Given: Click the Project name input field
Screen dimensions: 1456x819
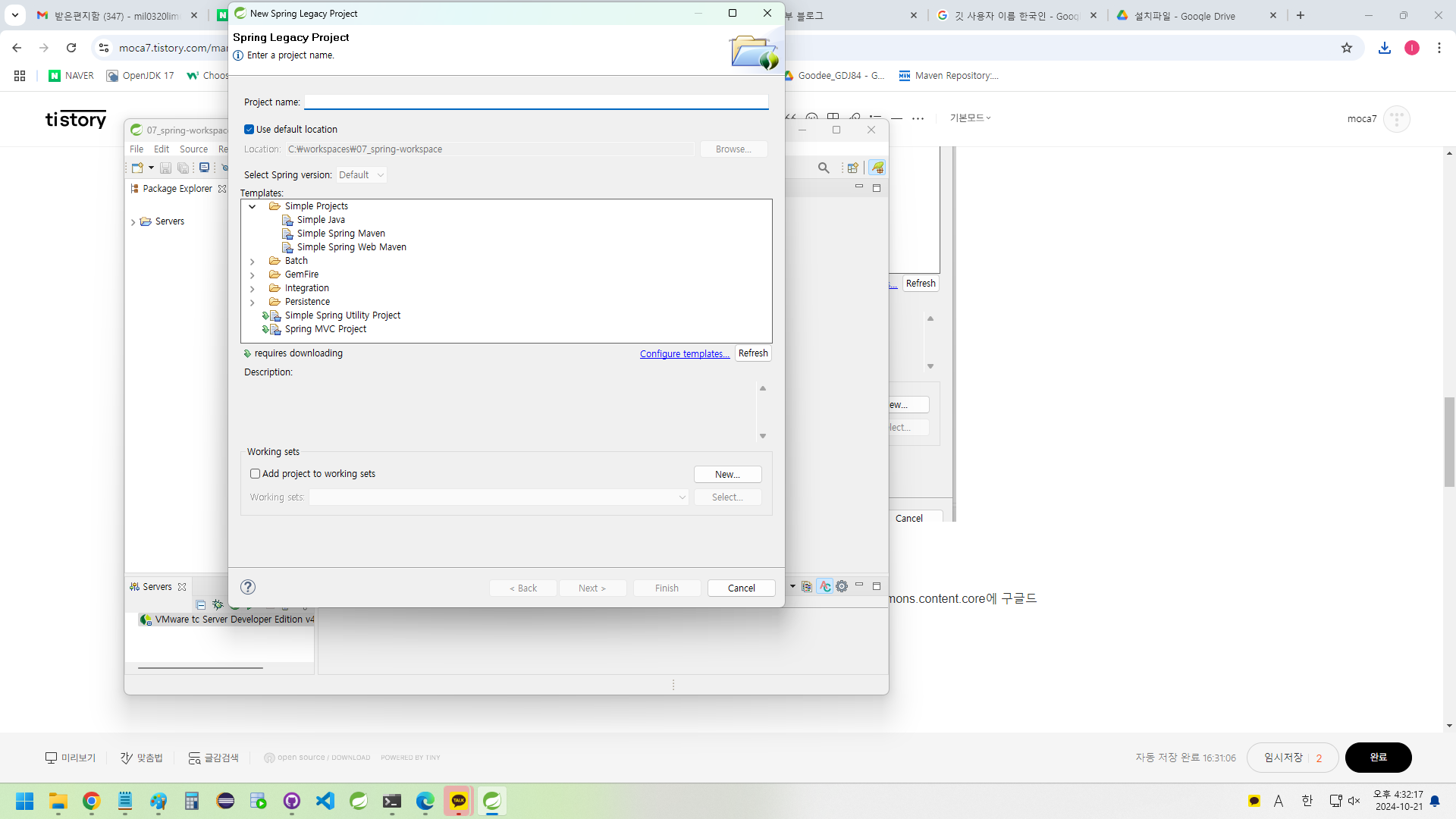Looking at the screenshot, I should (536, 102).
